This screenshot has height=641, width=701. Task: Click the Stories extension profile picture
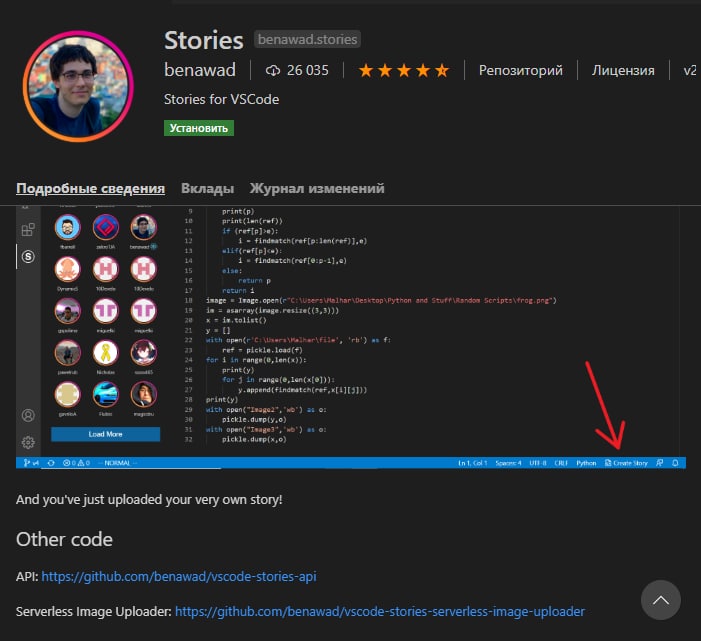coord(78,86)
